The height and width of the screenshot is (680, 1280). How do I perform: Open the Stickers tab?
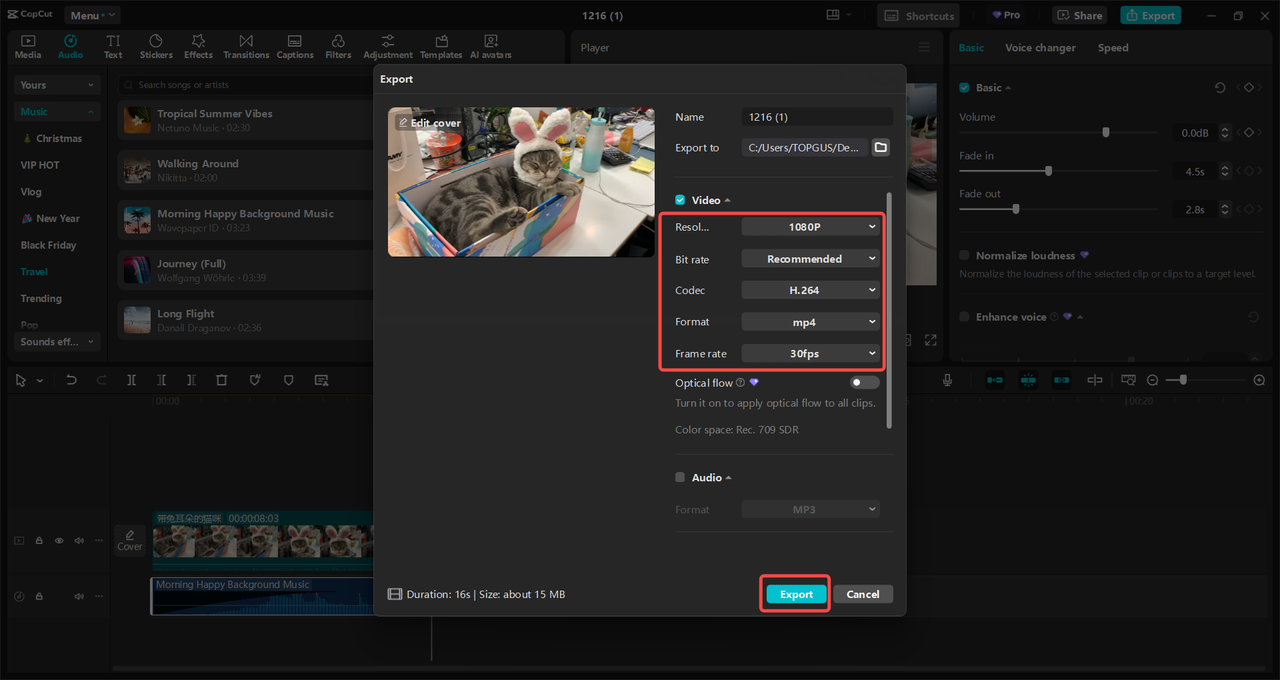156,46
